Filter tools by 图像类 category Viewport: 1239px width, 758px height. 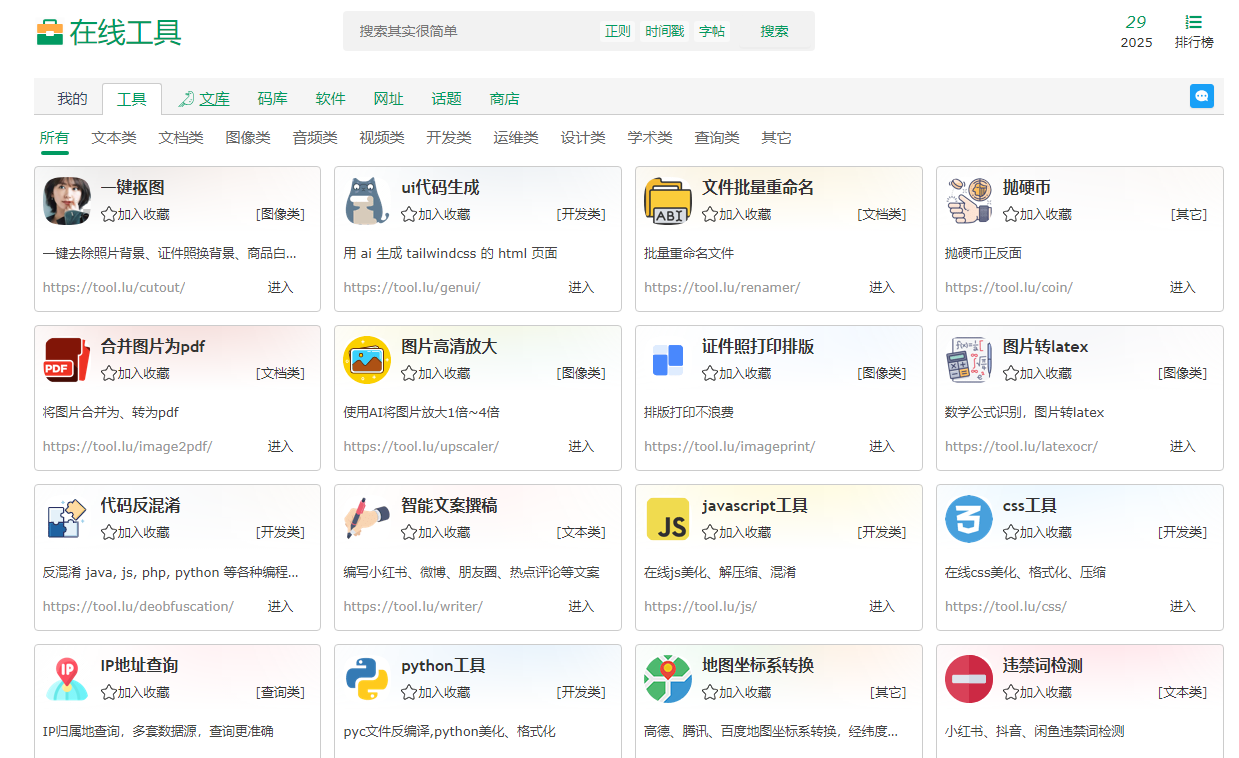pos(248,138)
